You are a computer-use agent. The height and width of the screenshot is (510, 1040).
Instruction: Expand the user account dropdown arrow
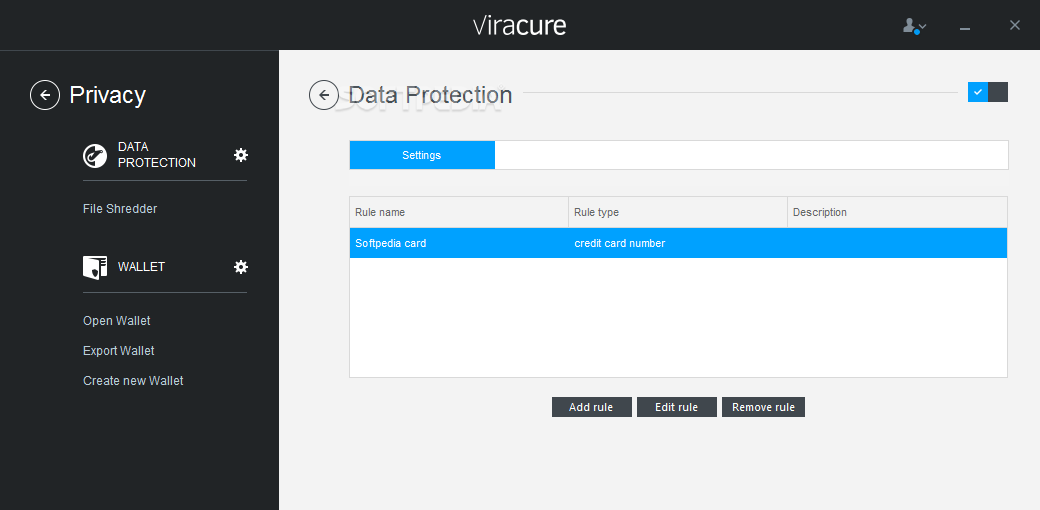click(x=923, y=27)
